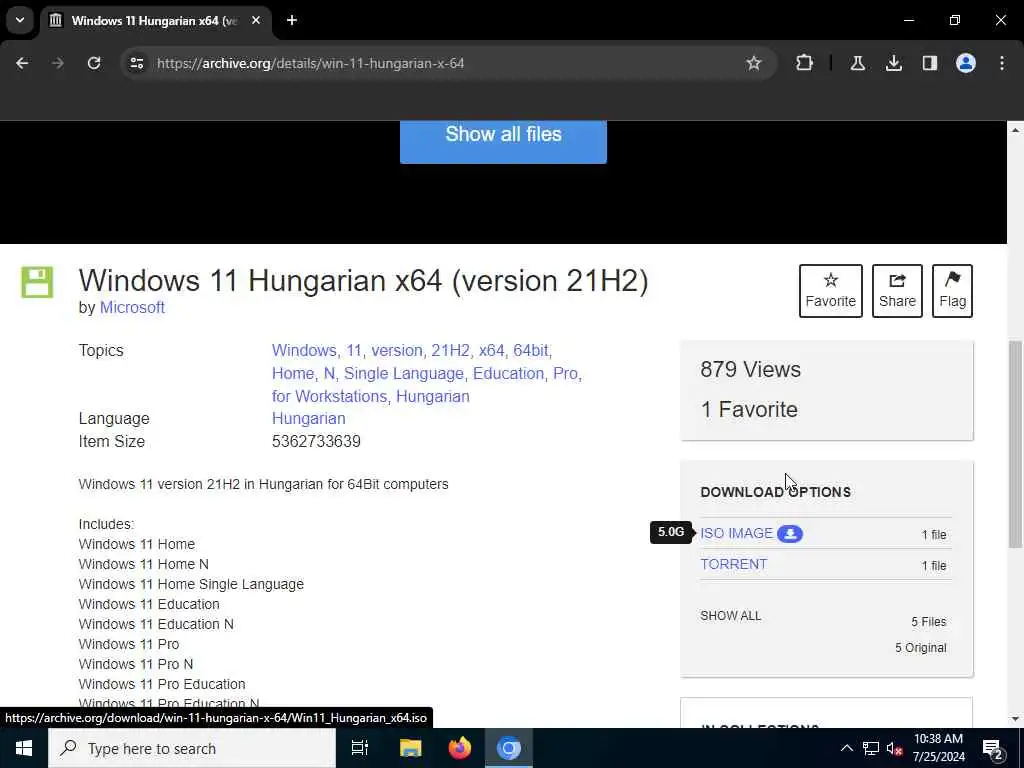Open the taskbar clock and date

938,748
